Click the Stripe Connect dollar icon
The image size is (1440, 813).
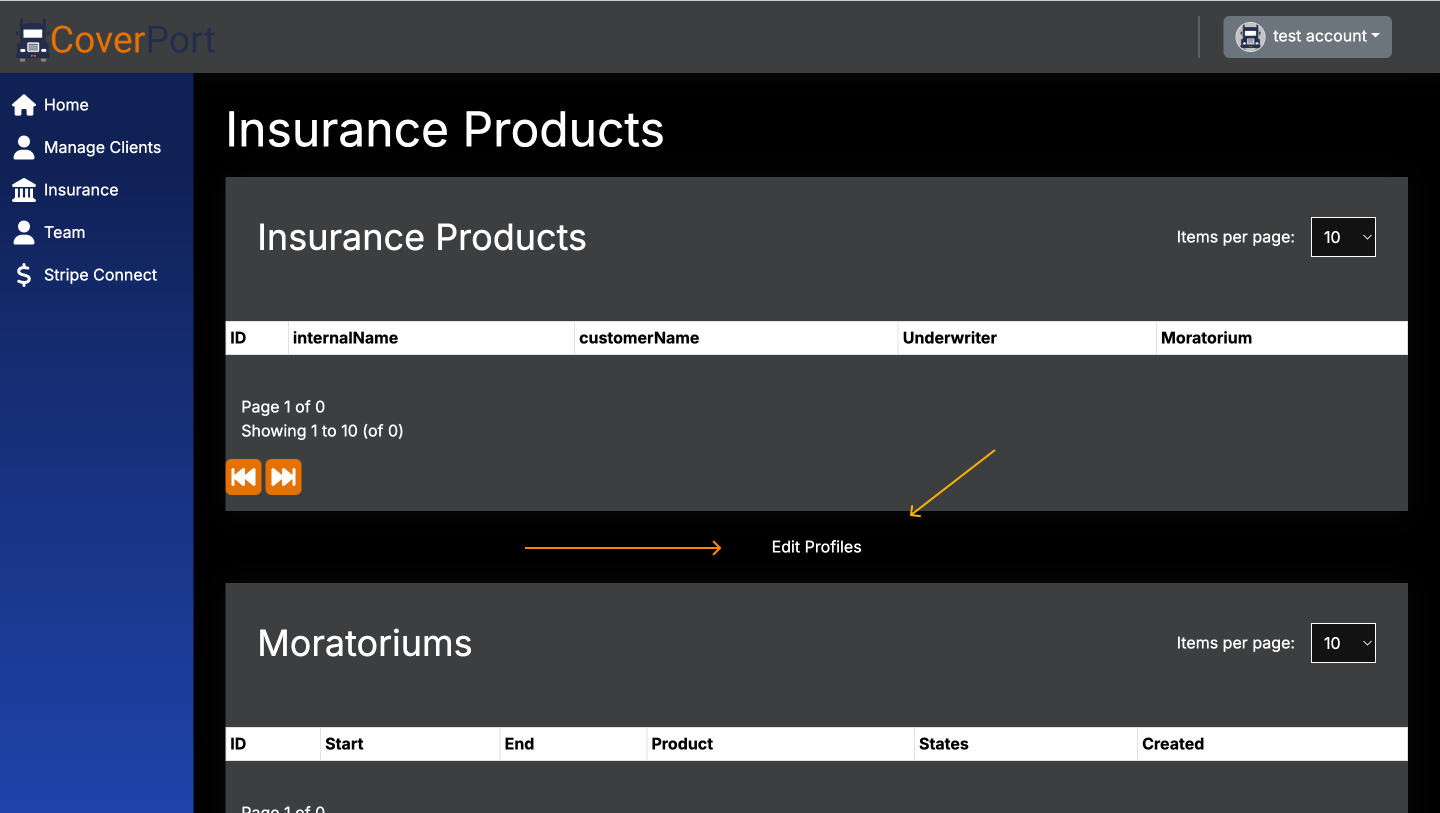tap(24, 274)
